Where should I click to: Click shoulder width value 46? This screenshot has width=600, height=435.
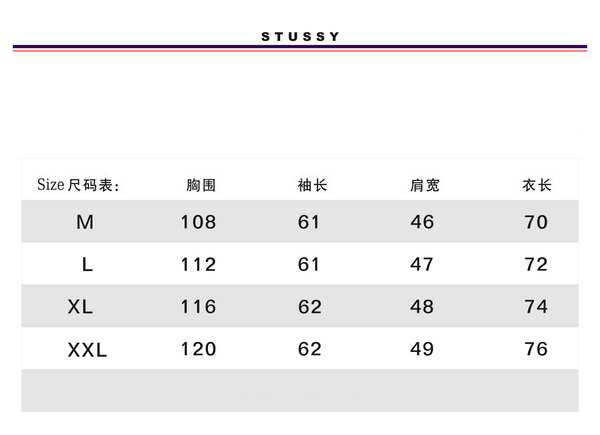(x=422, y=222)
